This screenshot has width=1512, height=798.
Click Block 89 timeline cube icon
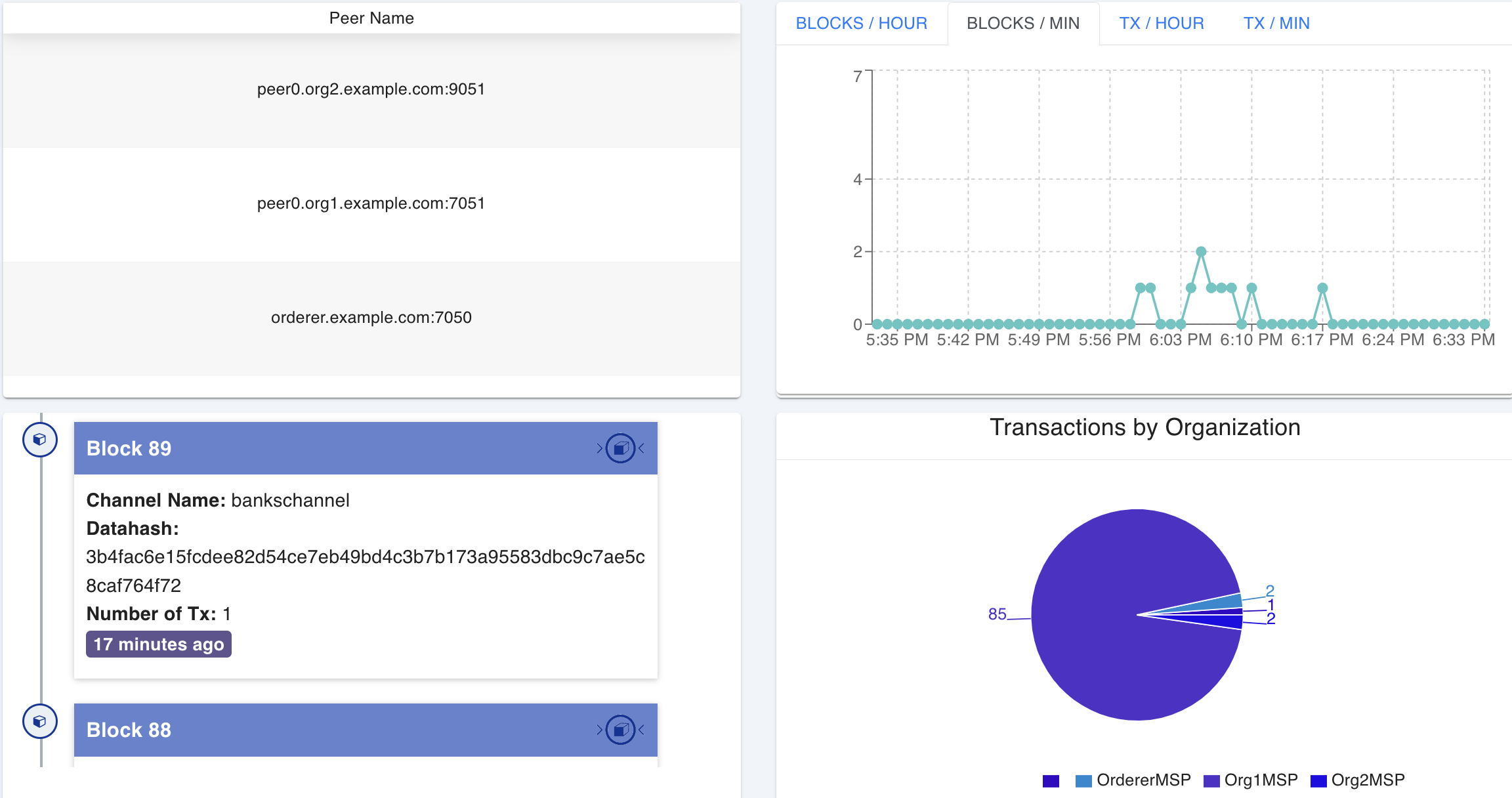tap(40, 440)
